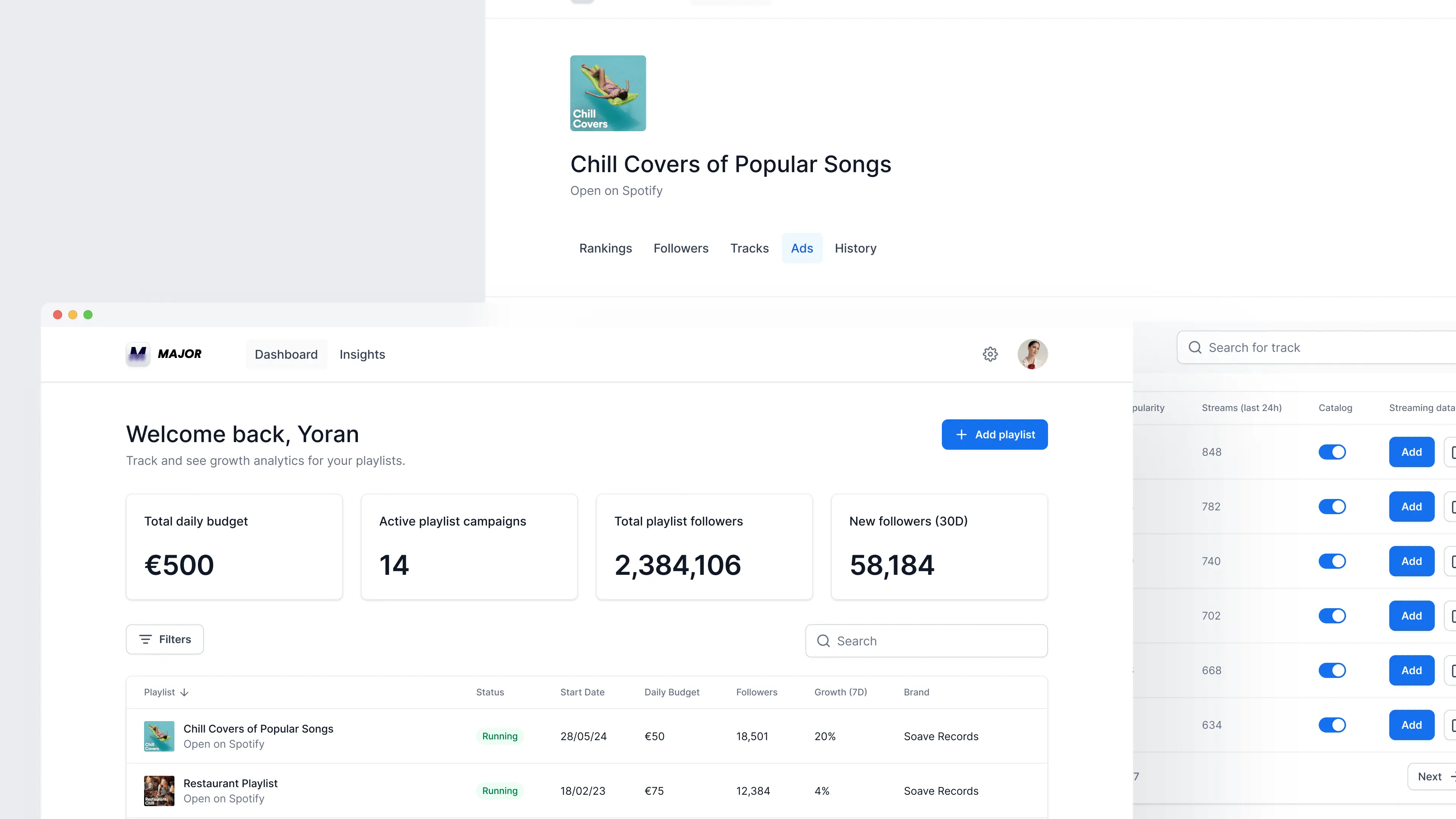Click Add in the 702 streams row
This screenshot has height=819, width=1456.
[1412, 615]
